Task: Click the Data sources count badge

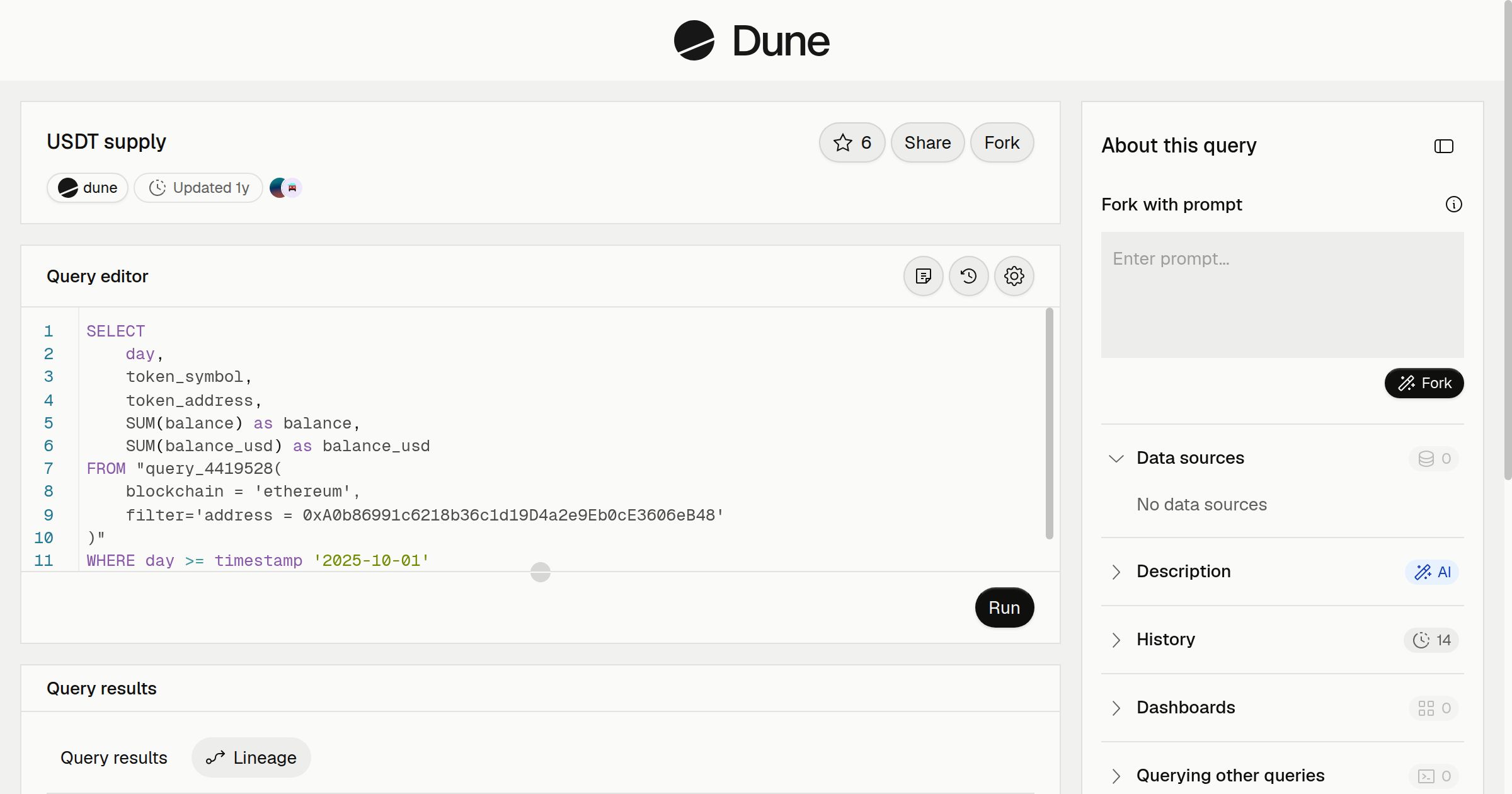Action: 1434,459
